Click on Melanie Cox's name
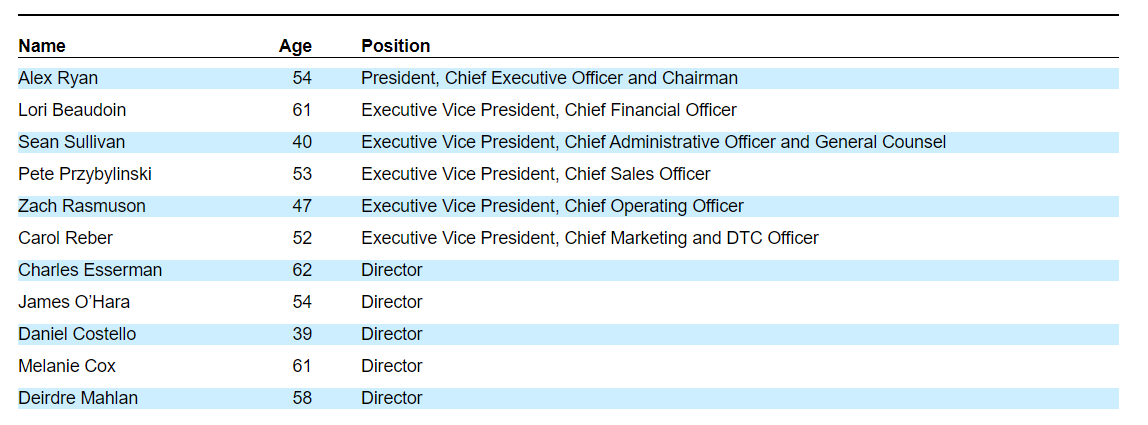 point(67,366)
